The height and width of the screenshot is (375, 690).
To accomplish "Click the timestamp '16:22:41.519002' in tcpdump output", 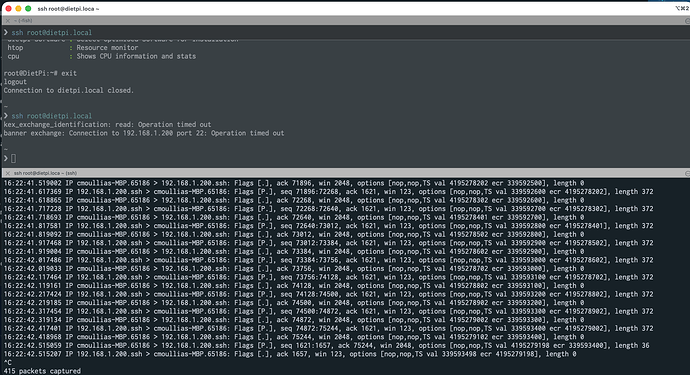I will [33, 183].
